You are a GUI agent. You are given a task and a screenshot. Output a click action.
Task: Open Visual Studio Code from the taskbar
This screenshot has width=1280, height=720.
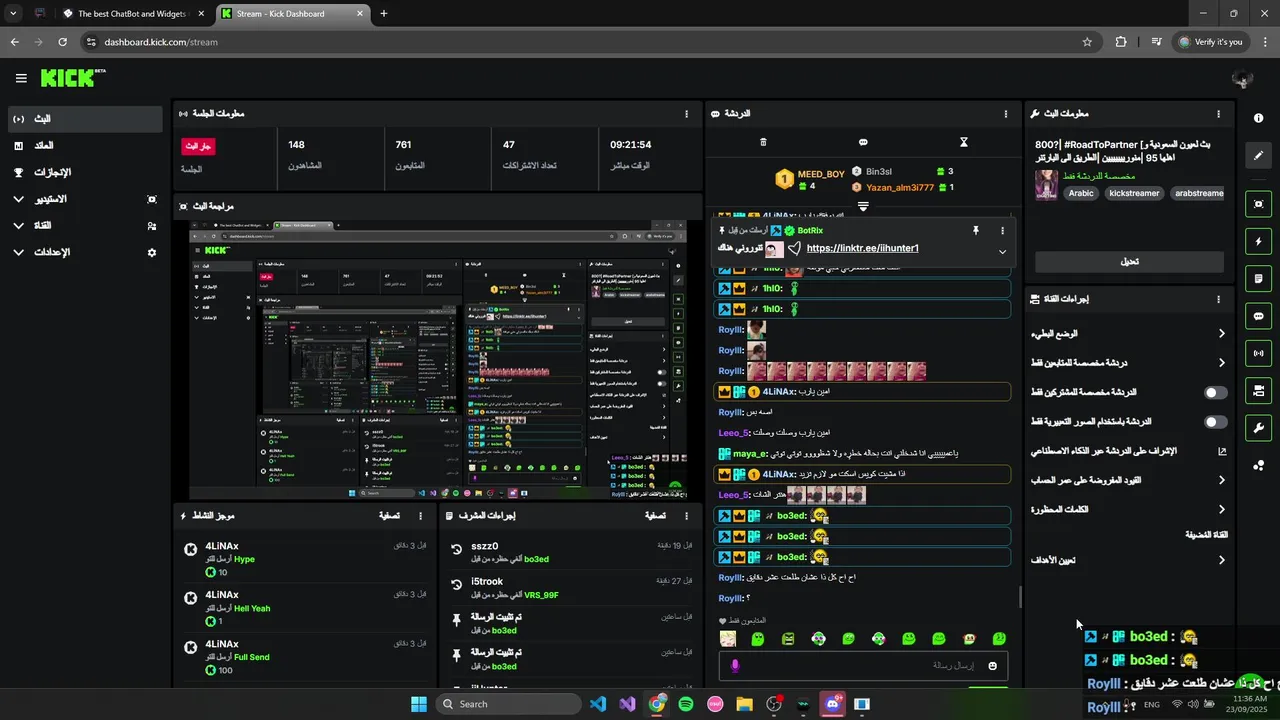pyautogui.click(x=598, y=704)
